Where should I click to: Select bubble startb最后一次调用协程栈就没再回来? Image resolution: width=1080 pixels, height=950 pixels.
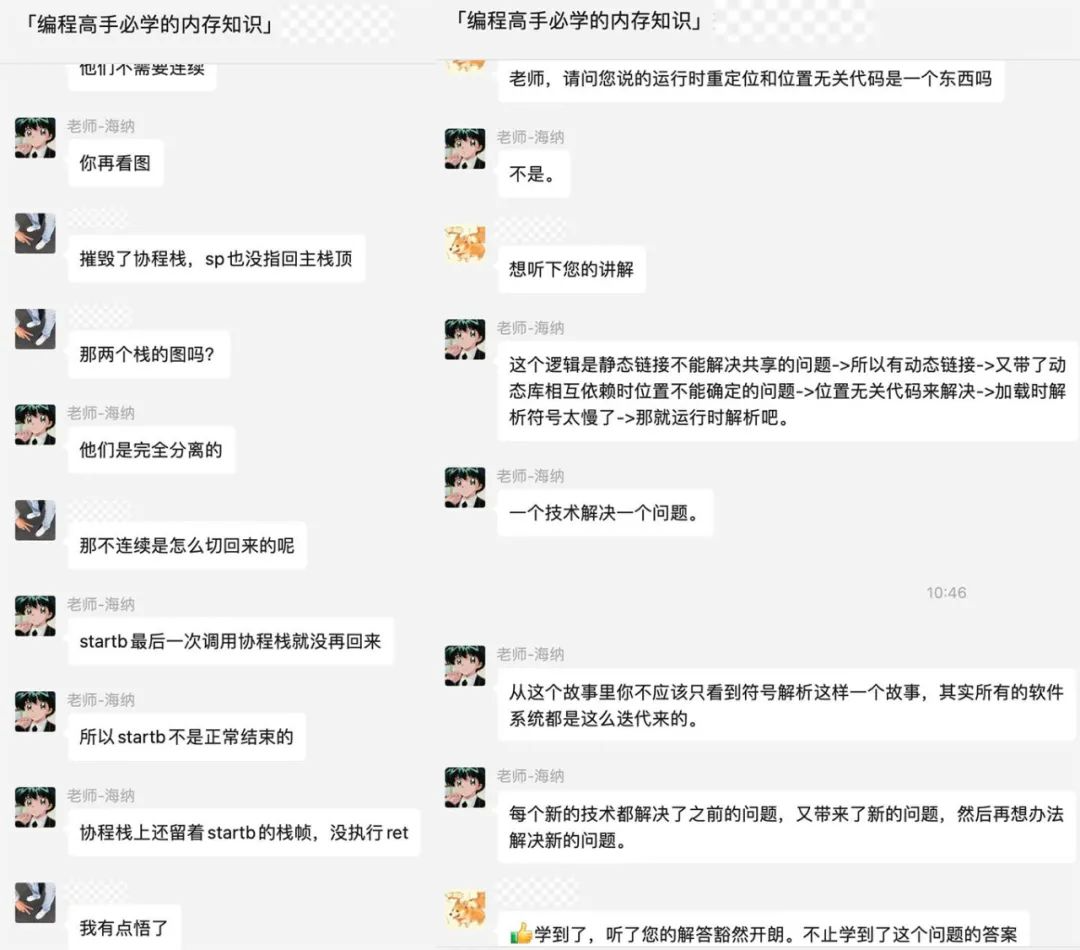[x=231, y=641]
